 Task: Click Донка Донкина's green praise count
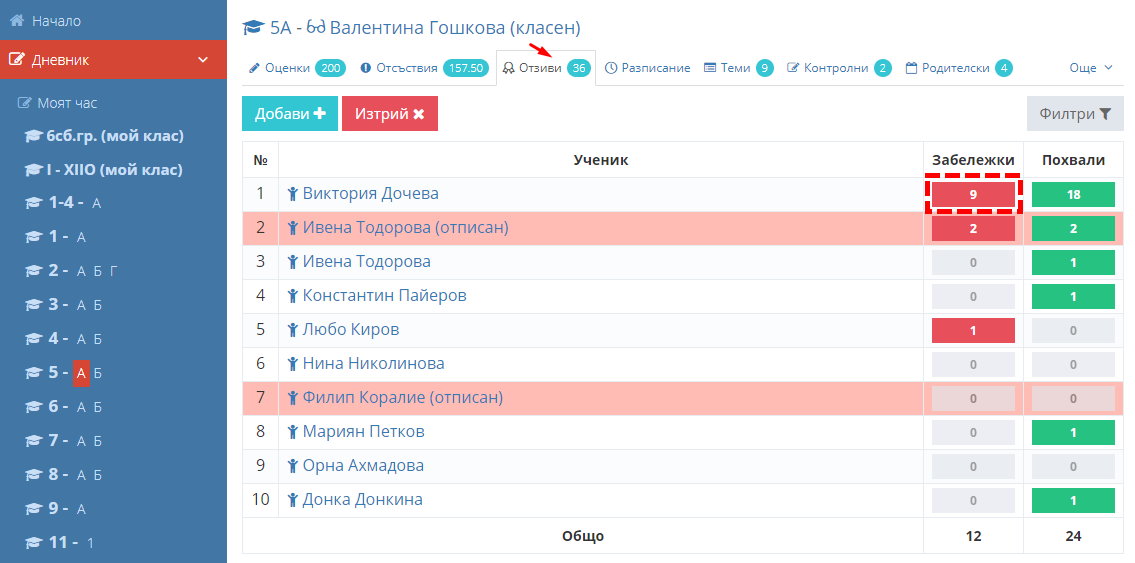(1073, 500)
